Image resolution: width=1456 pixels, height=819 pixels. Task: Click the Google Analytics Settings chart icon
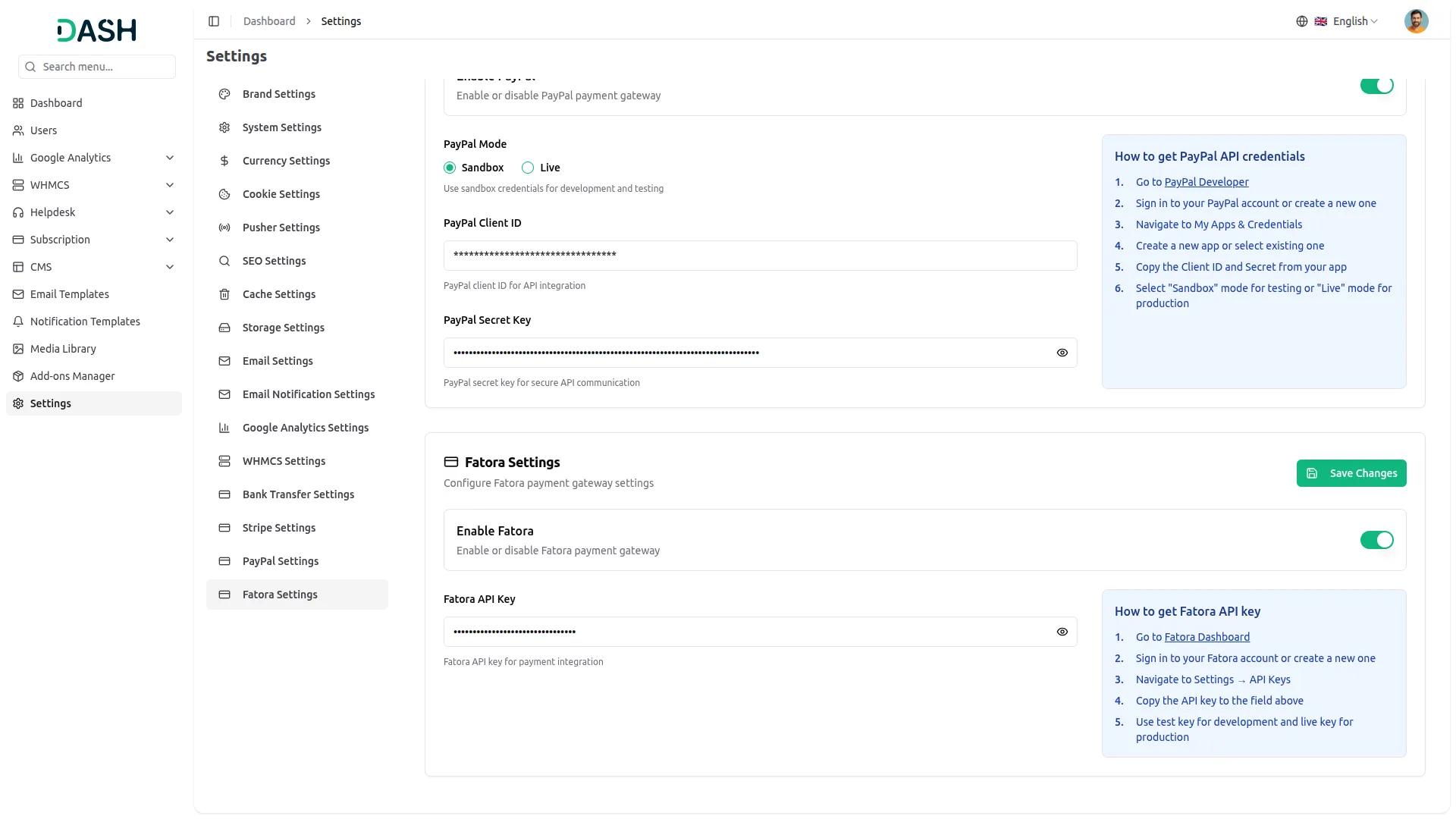click(224, 428)
